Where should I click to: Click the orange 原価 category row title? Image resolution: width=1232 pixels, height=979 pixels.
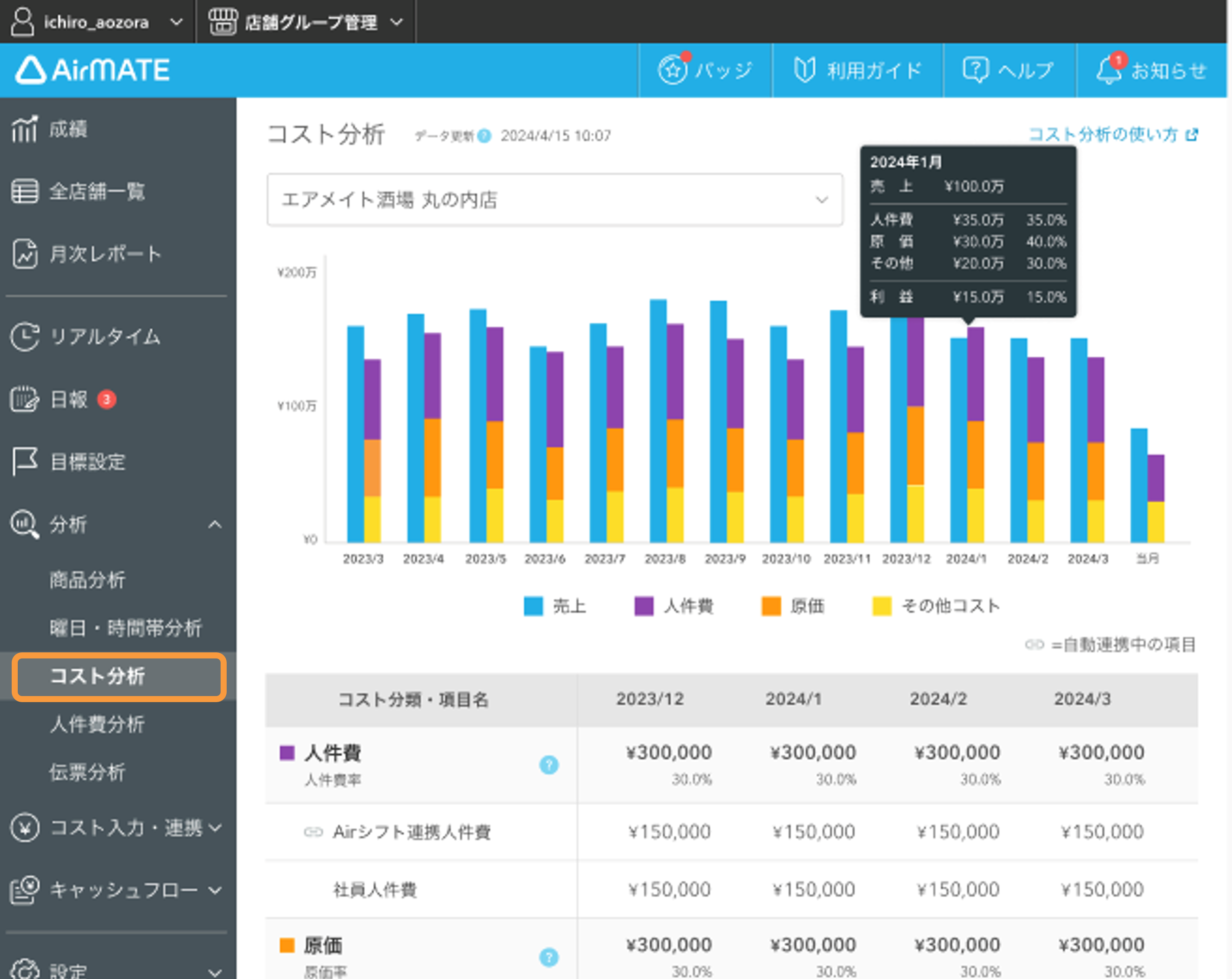pos(323,946)
